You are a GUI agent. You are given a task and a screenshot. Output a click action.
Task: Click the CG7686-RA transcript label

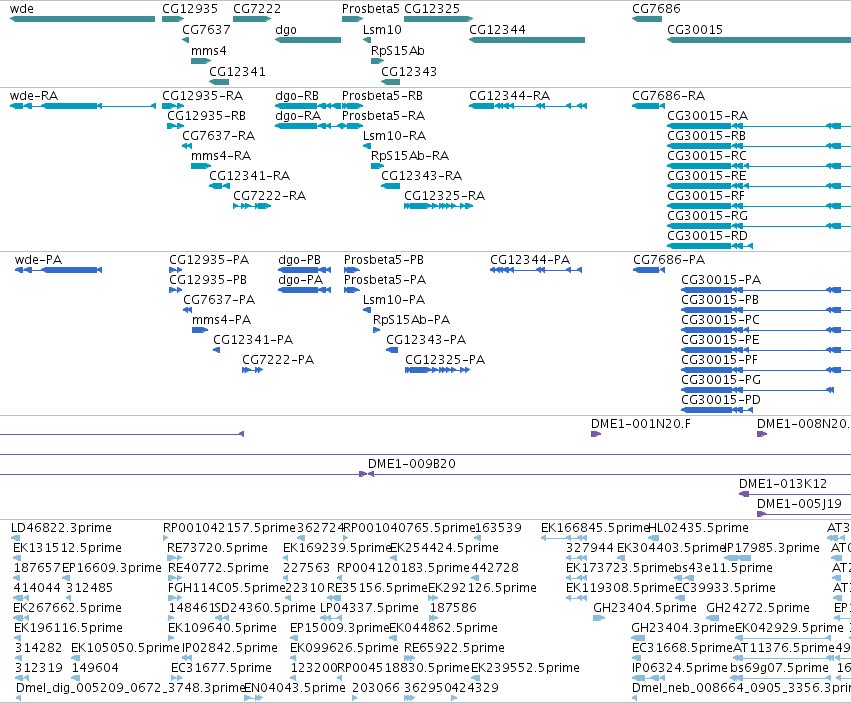(x=669, y=96)
